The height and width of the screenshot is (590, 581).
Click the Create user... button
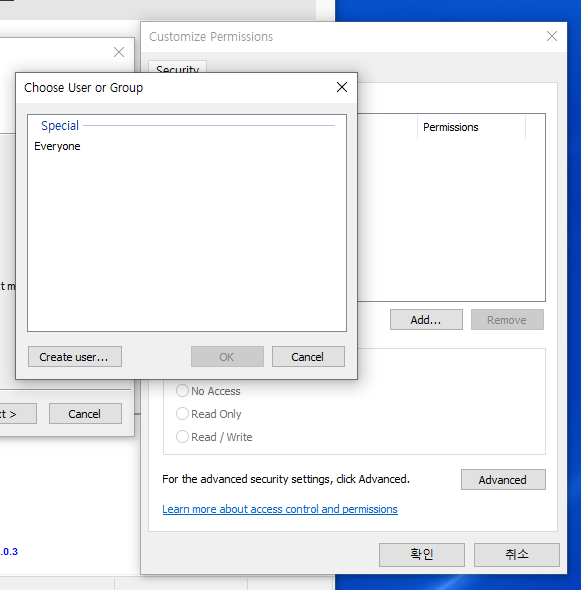click(x=75, y=357)
